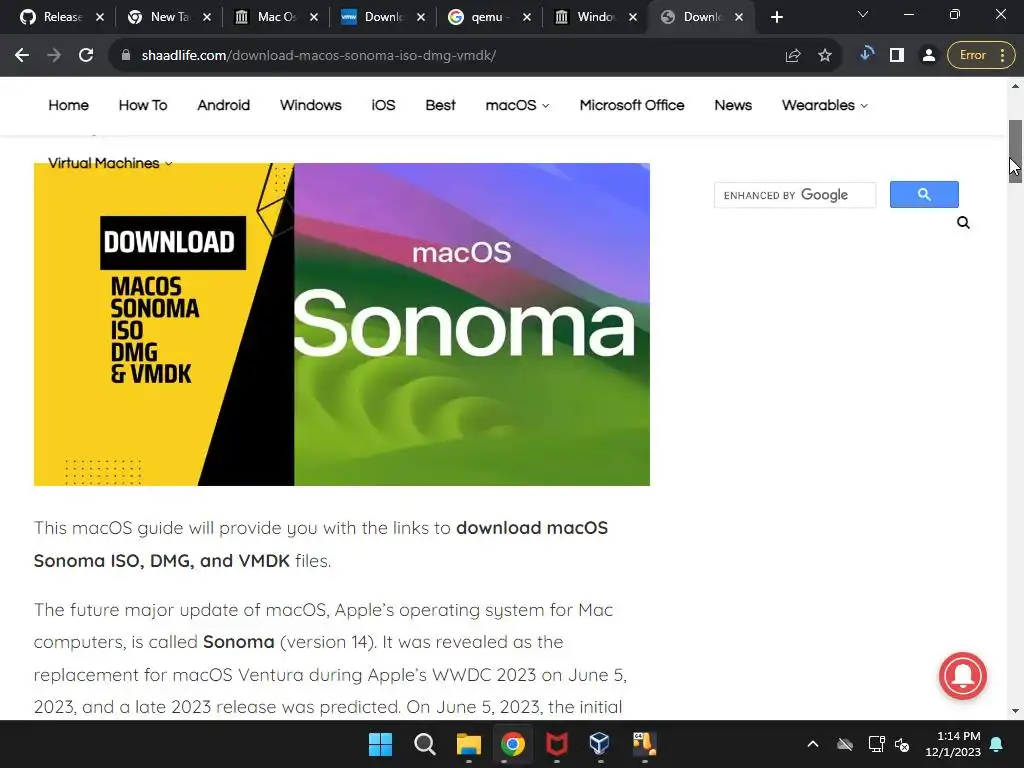Open Windows taskbar search
Viewport: 1024px width, 768px height.
coord(424,744)
